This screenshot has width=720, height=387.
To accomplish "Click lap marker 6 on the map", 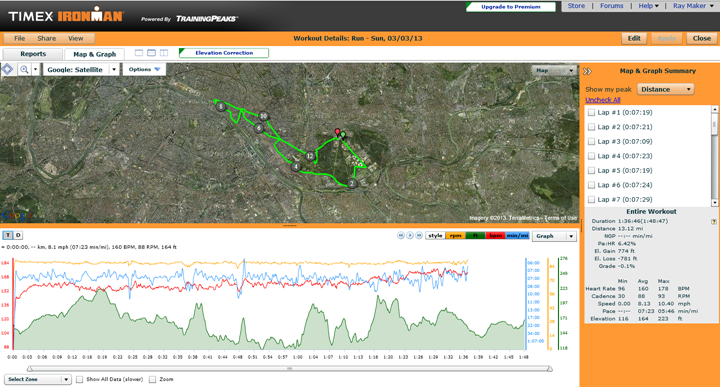I will (259, 128).
